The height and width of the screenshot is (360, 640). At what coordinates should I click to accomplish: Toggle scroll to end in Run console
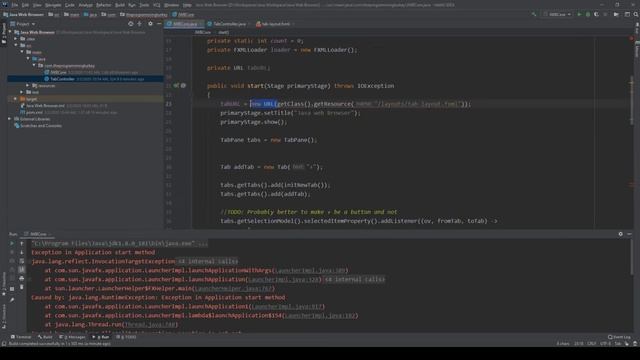tap(22, 270)
